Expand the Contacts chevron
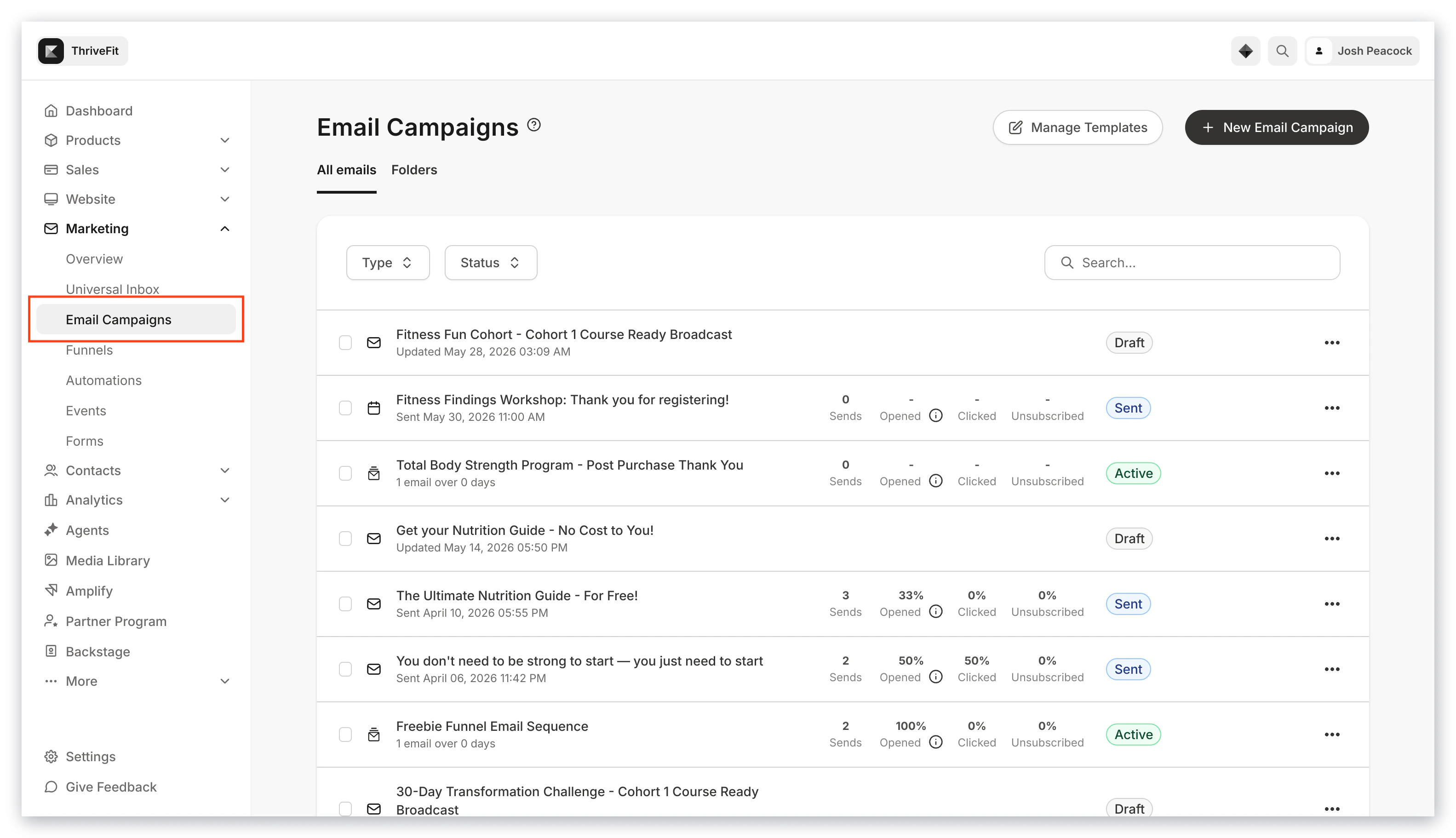The width and height of the screenshot is (1456, 838). point(225,470)
